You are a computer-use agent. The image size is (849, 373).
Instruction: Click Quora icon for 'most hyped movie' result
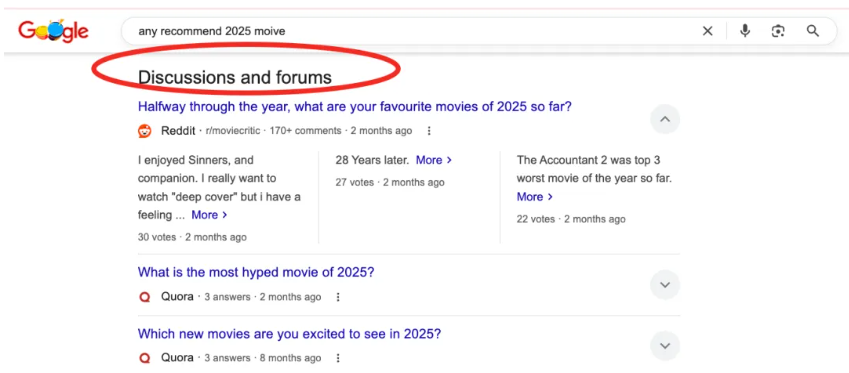[x=144, y=297]
